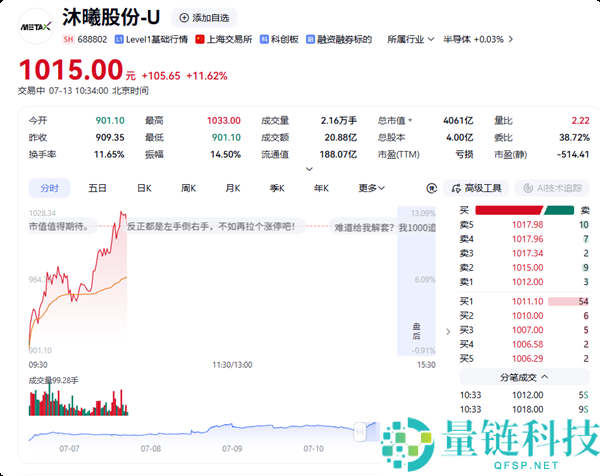Open the 总市值 dropdown arrow
This screenshot has height=476, width=600.
tap(410, 121)
